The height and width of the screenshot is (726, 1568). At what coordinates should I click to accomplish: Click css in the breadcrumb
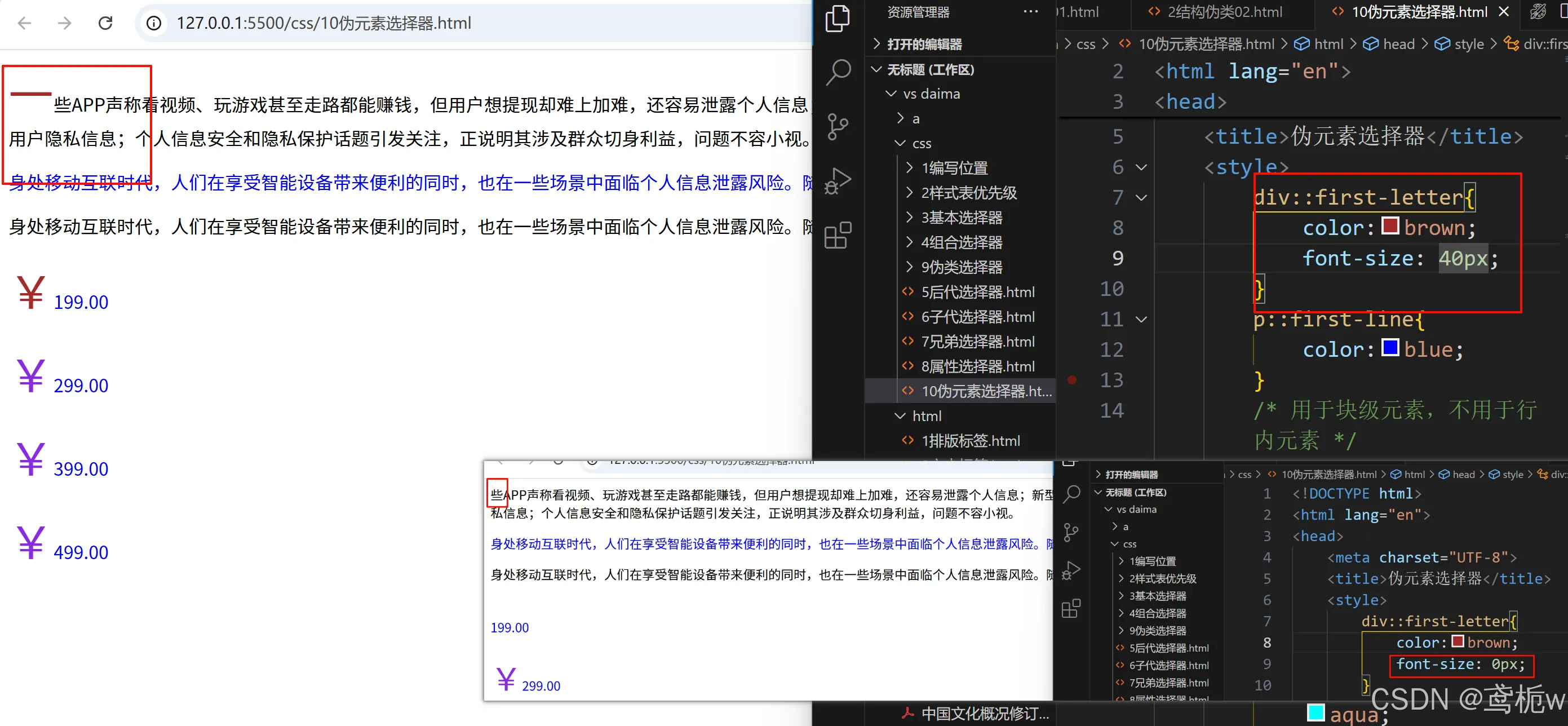click(x=1086, y=44)
